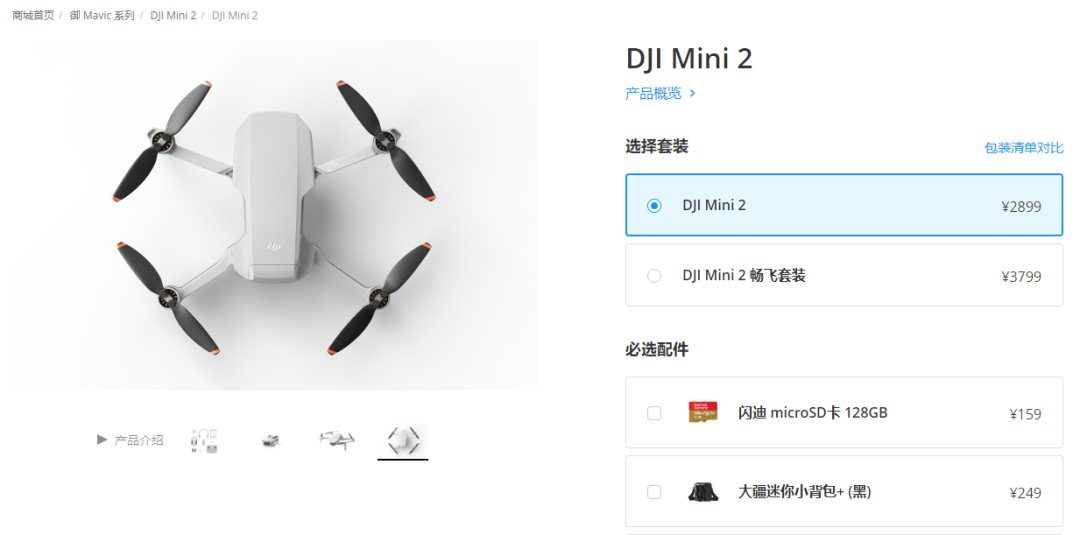1080x535 pixels.
Task: Select the DJI Mini 2 radio button
Action: (654, 206)
